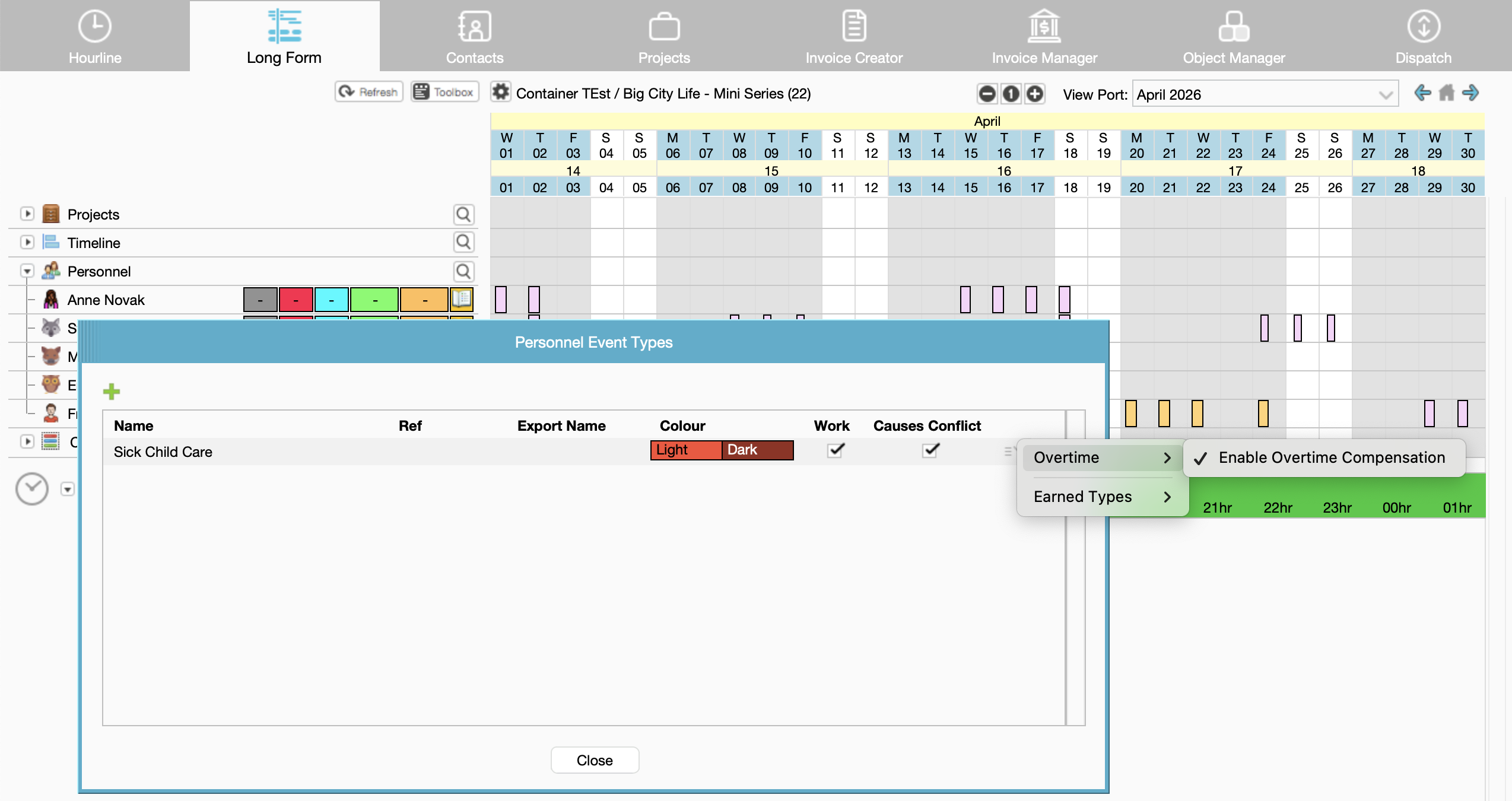Switch to the Invoice Manager tab

[1044, 36]
